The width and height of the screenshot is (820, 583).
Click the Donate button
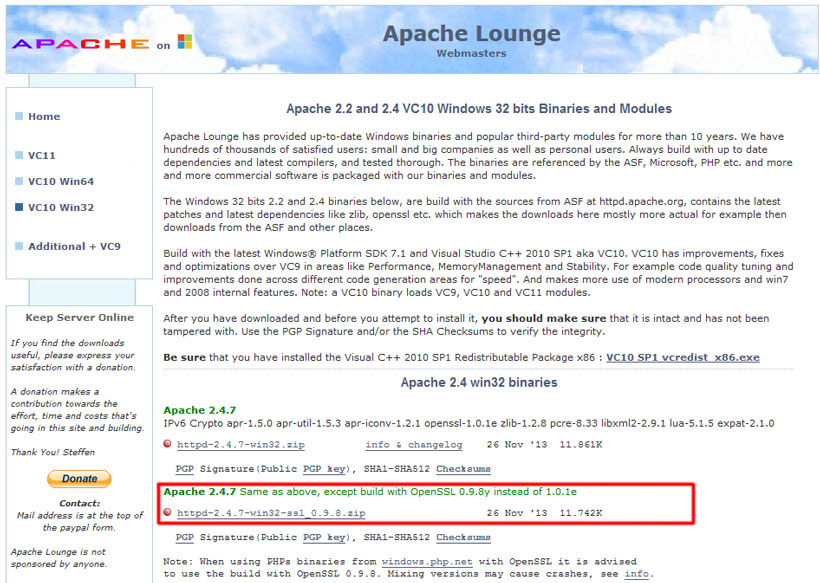[x=79, y=478]
